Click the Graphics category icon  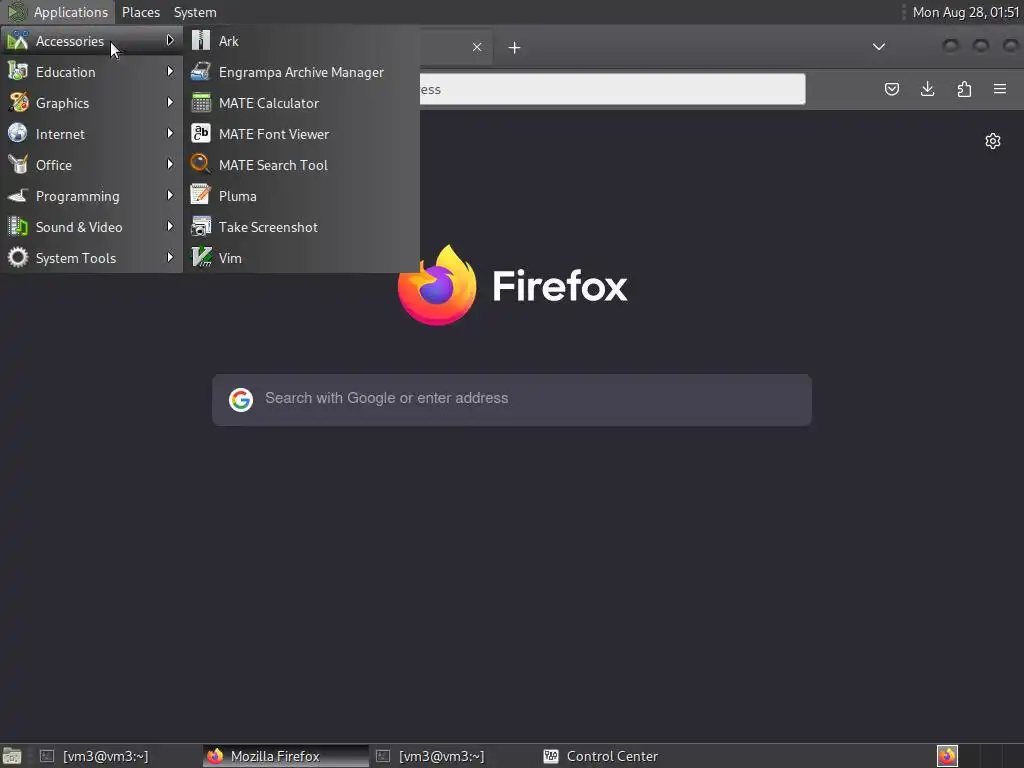(18, 102)
